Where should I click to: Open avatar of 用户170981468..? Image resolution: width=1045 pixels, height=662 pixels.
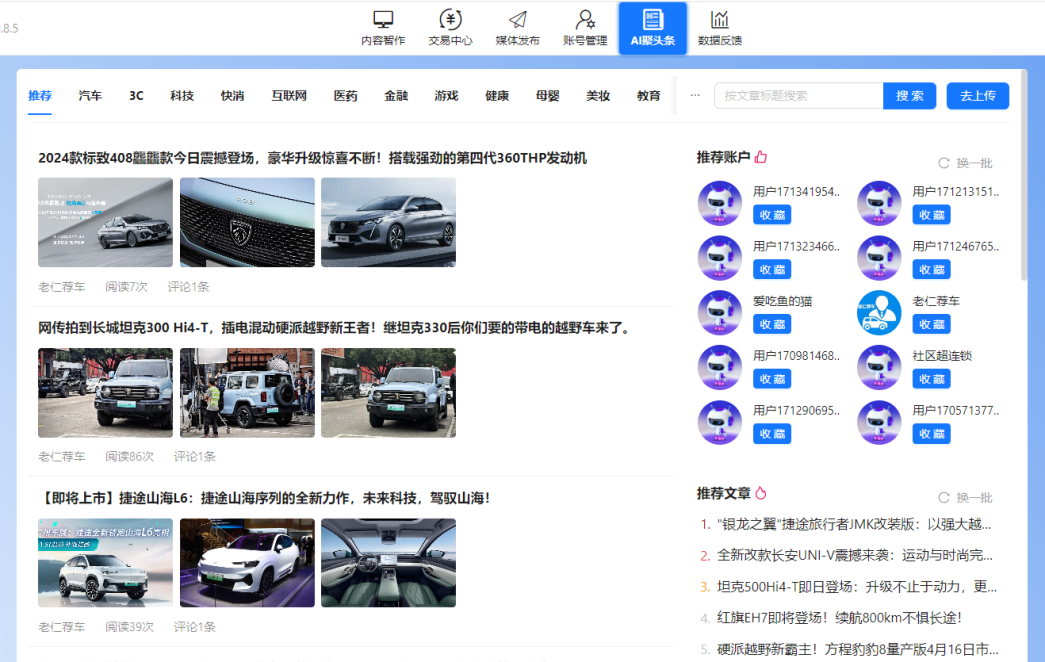(720, 367)
